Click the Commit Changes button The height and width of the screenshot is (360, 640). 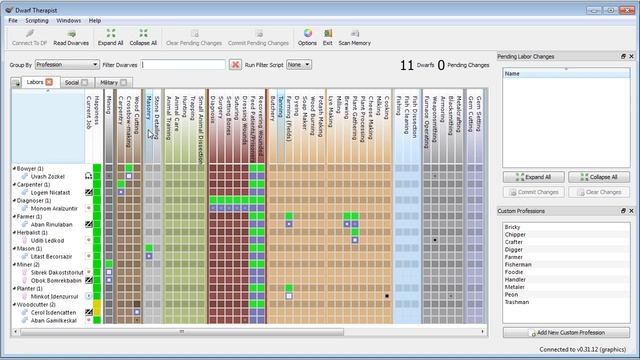pos(533,192)
